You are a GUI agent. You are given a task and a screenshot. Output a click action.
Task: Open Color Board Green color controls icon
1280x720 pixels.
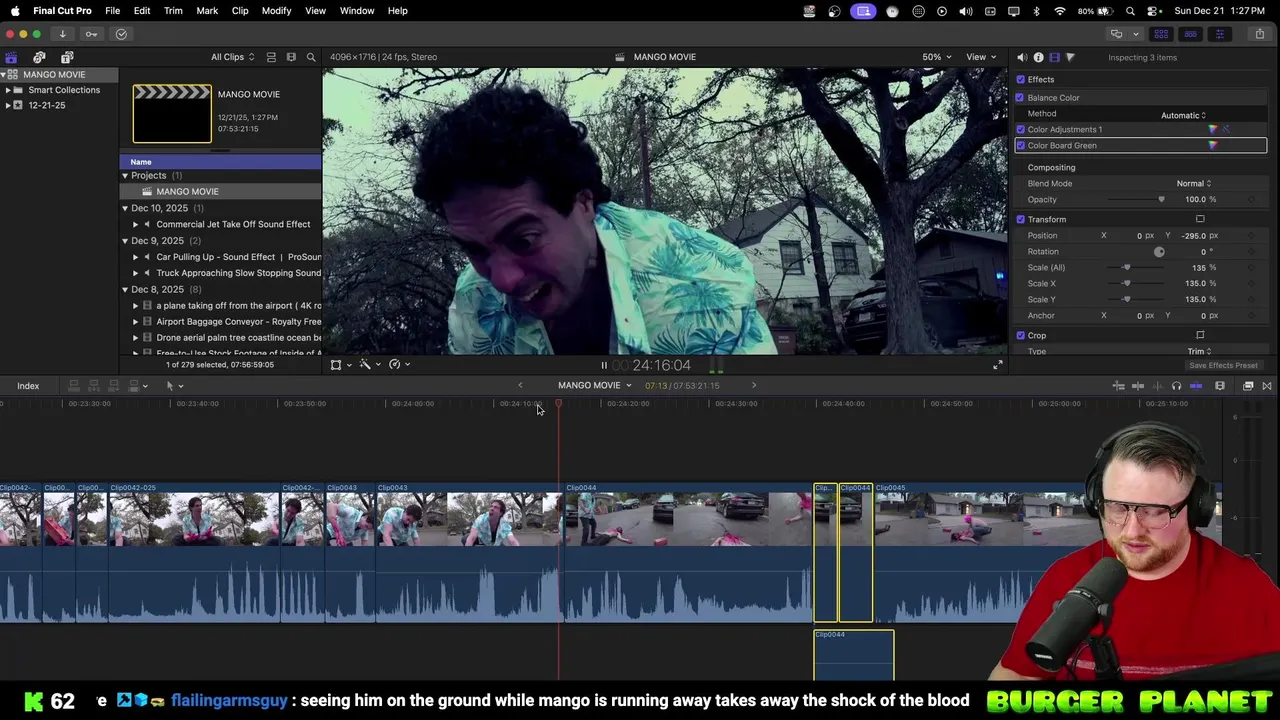pyautogui.click(x=1213, y=146)
